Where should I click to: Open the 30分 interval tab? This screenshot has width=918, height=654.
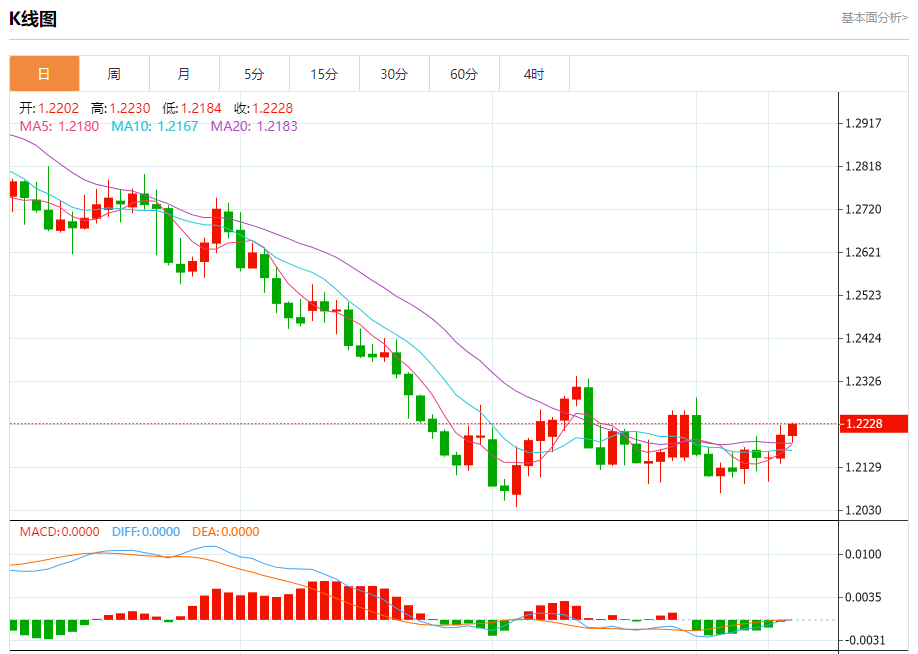tap(394, 74)
